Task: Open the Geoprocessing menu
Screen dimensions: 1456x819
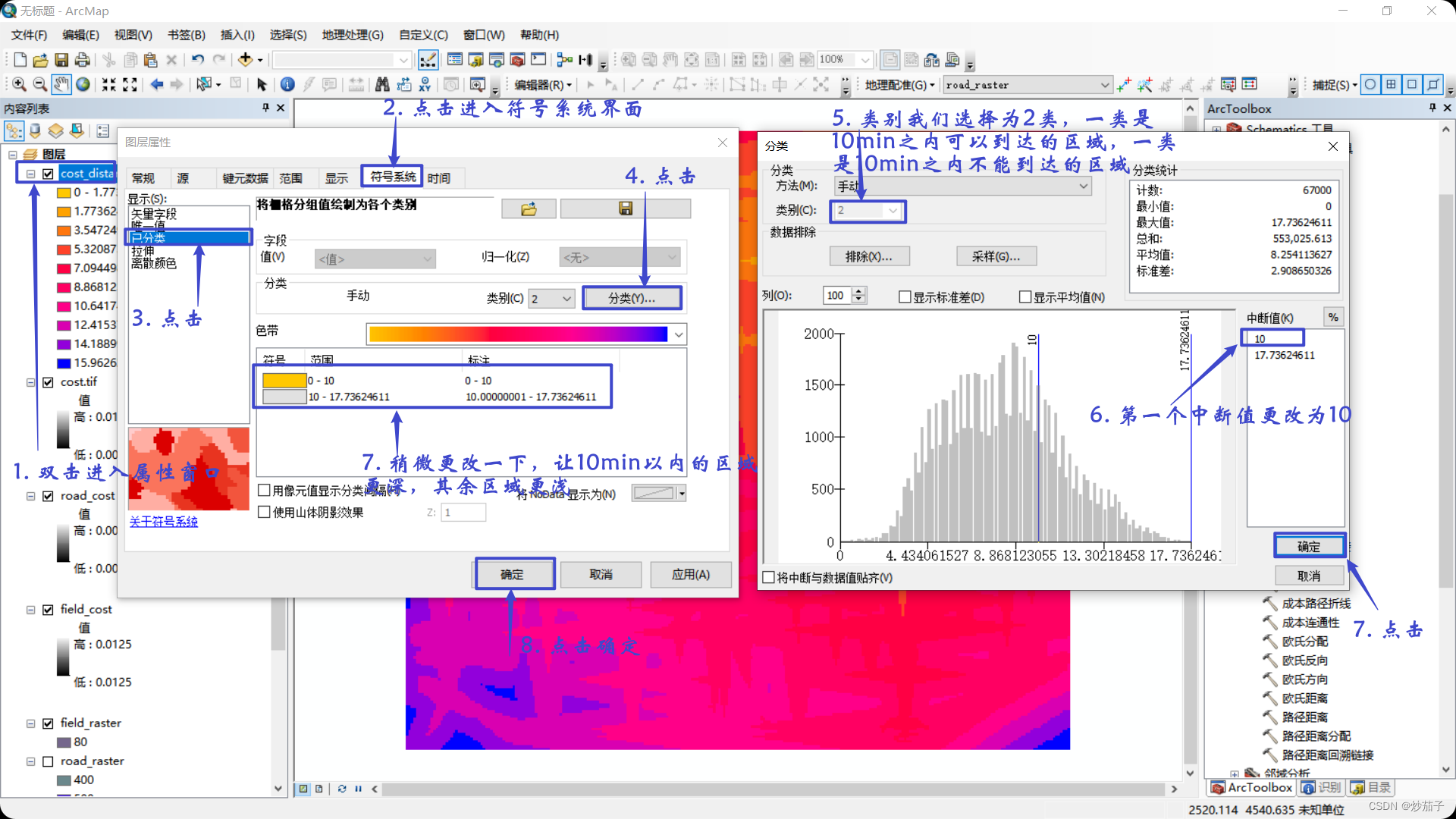Action: (353, 35)
